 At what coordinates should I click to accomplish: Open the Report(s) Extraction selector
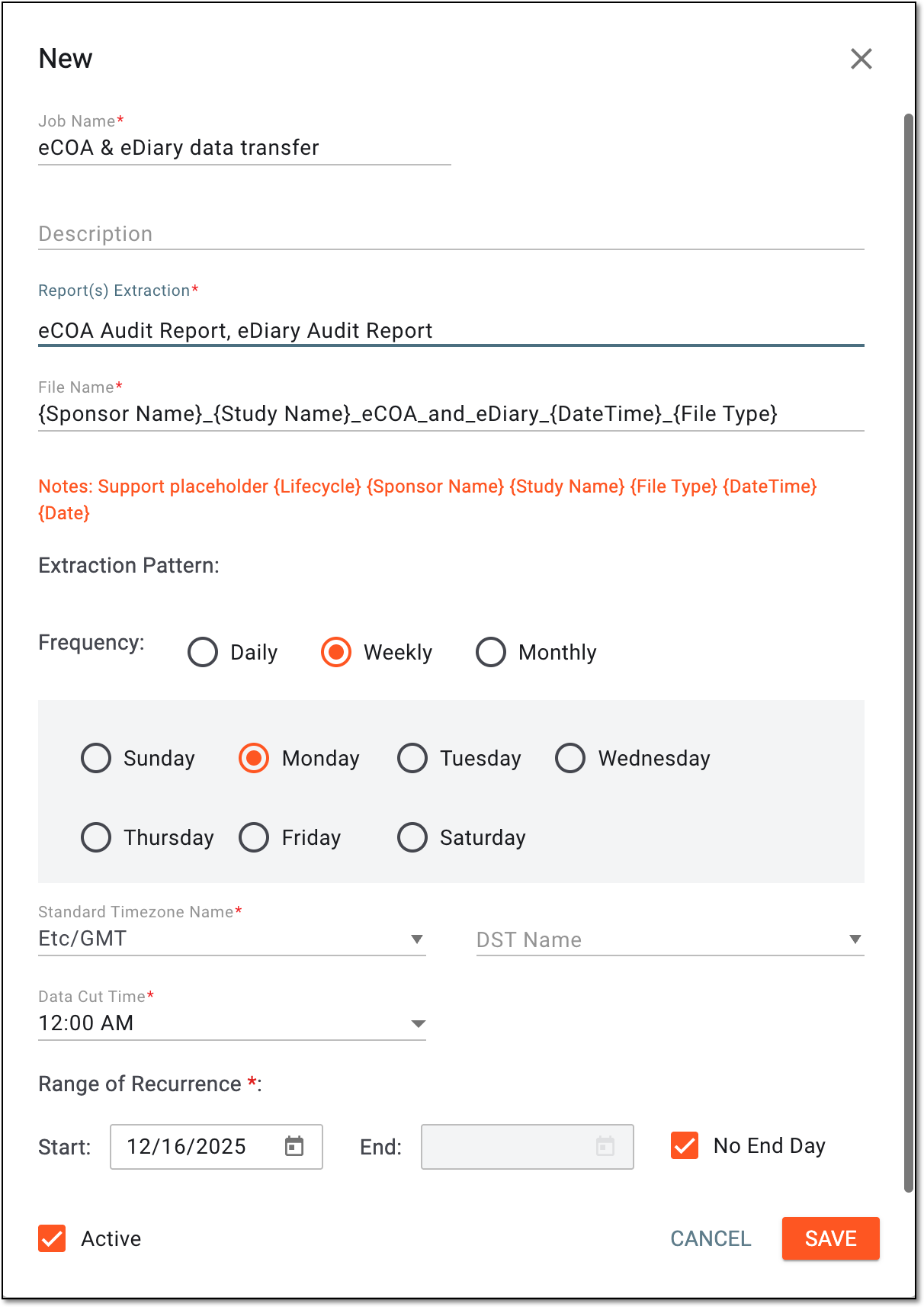tap(451, 330)
